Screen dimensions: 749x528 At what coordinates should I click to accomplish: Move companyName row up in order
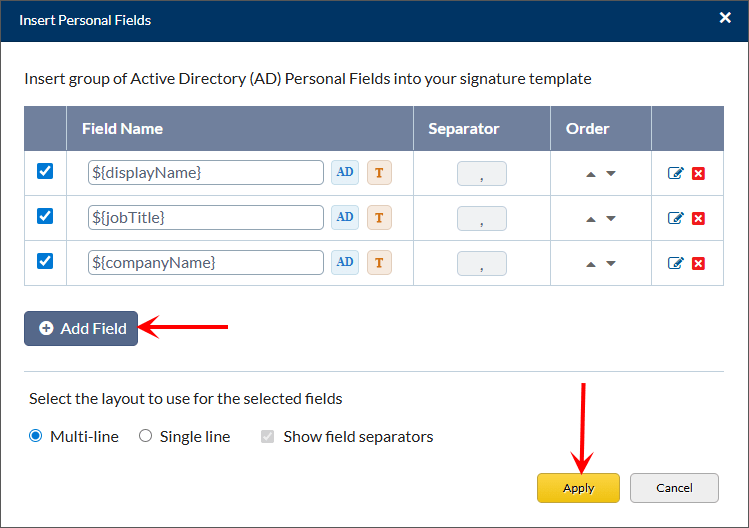(591, 264)
